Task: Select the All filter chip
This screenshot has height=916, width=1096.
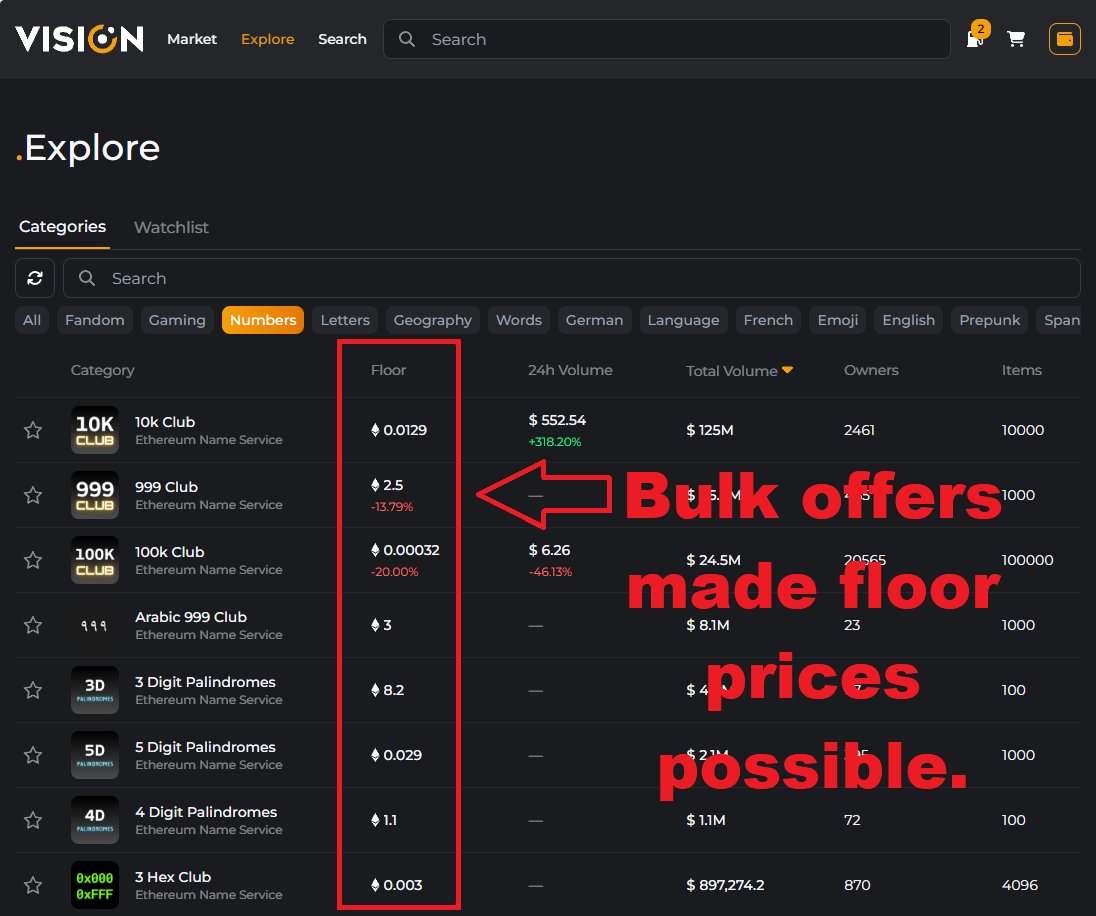Action: 32,320
